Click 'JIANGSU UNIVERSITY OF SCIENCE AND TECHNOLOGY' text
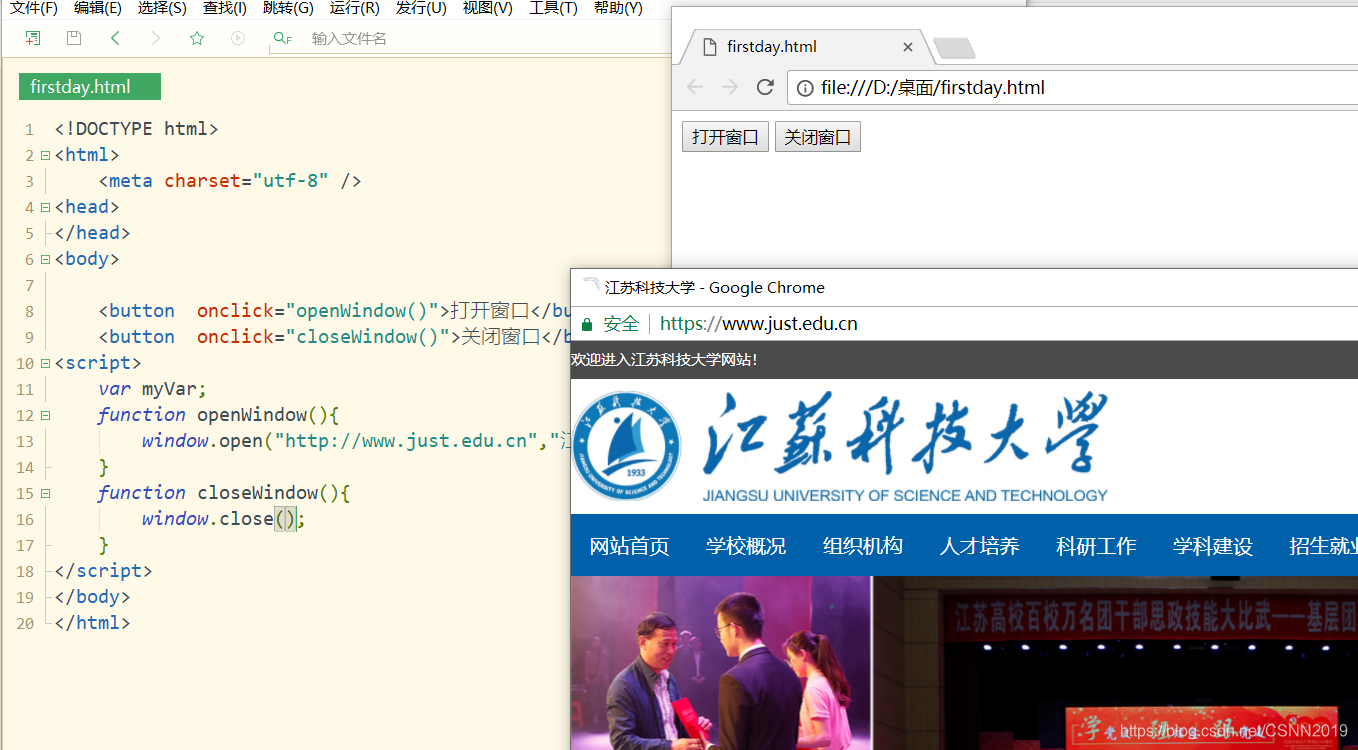The width and height of the screenshot is (1358, 750). pyautogui.click(x=905, y=495)
